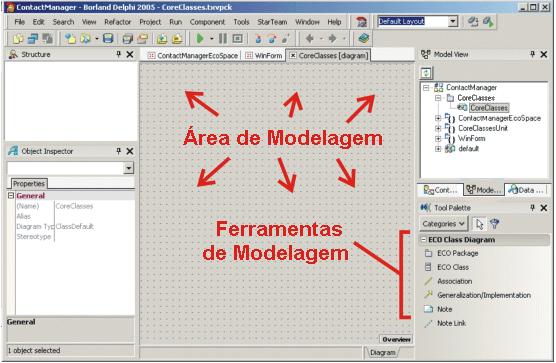Select the CoreClasses [diagram] tab
Screen dimensions: 556x363
click(329, 56)
